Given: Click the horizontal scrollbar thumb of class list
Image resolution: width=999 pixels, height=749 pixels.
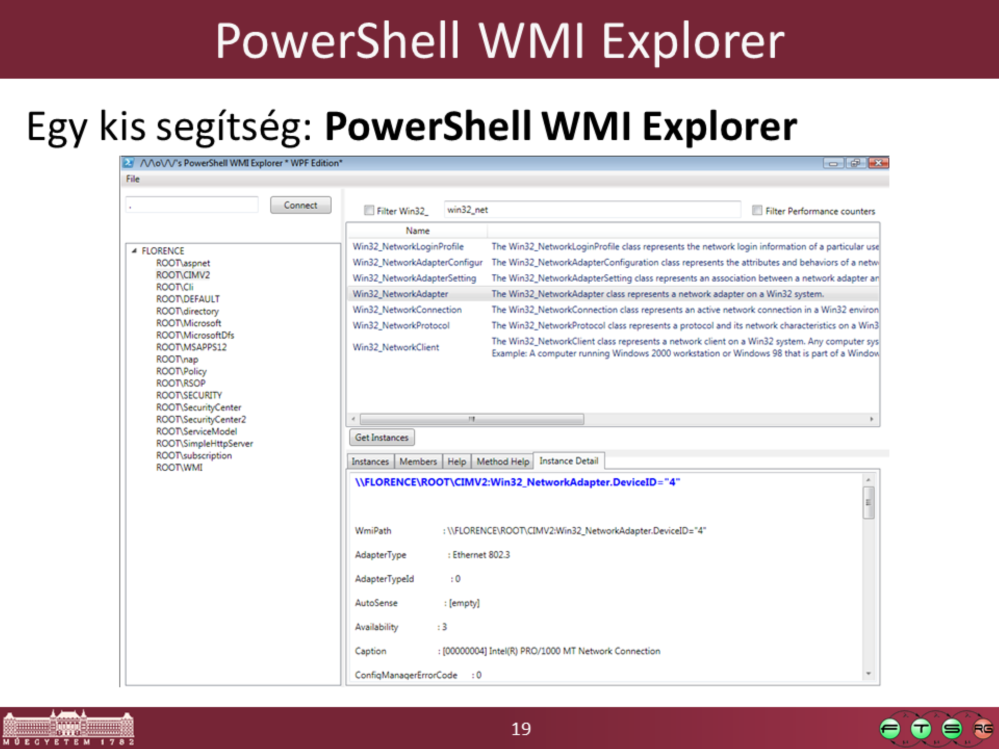Looking at the screenshot, I should coord(471,419).
